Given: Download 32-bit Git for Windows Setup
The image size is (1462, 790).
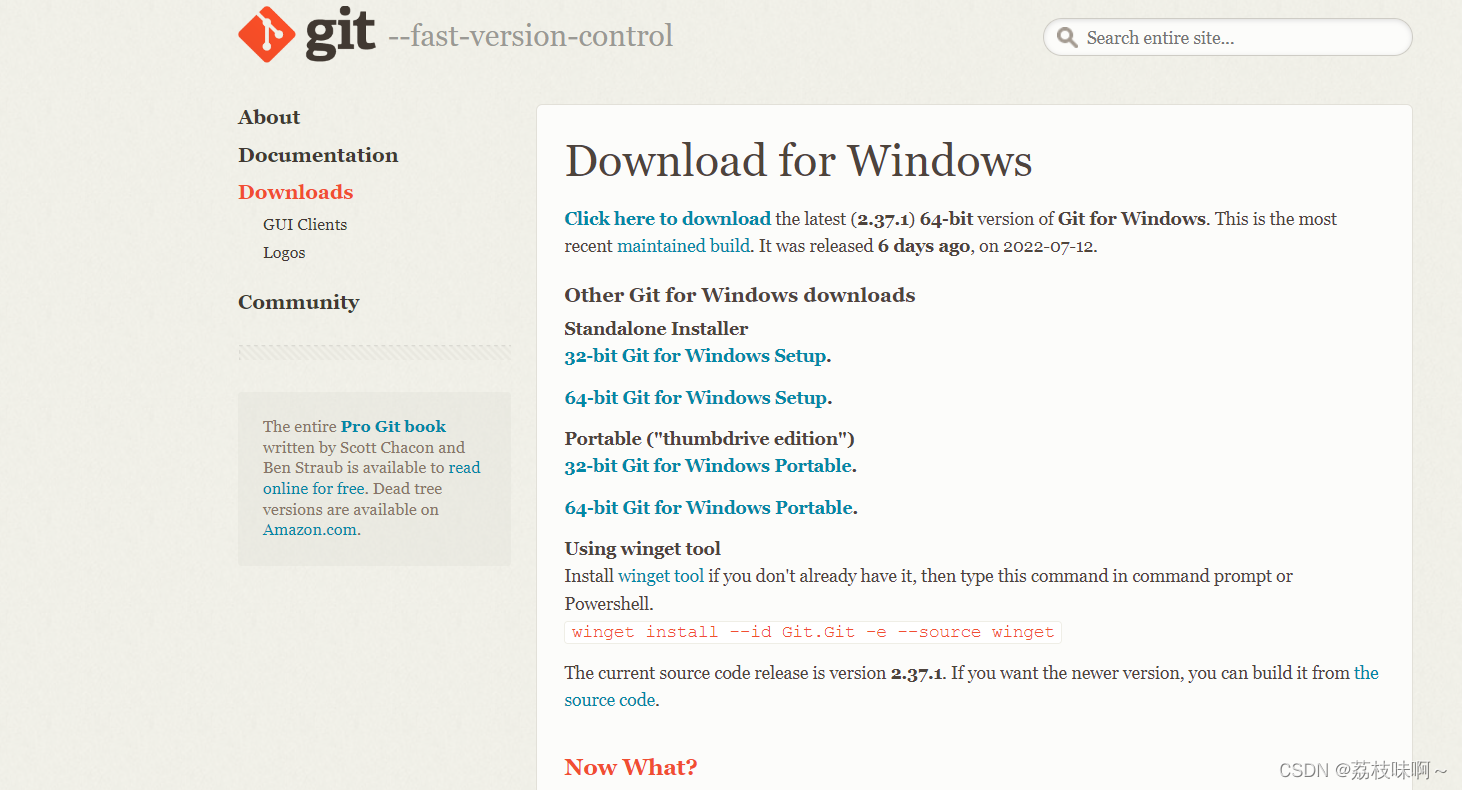Looking at the screenshot, I should 696,356.
